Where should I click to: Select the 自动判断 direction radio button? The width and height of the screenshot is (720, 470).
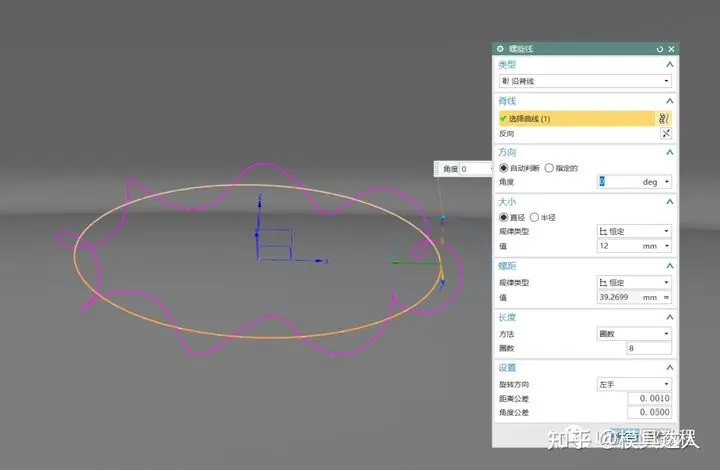[503, 168]
